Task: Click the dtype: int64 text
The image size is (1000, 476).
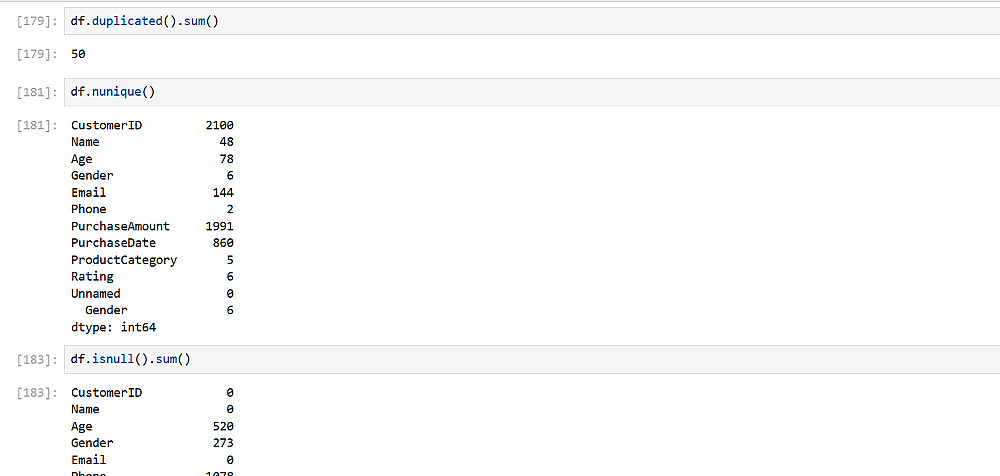Action: click(x=113, y=327)
